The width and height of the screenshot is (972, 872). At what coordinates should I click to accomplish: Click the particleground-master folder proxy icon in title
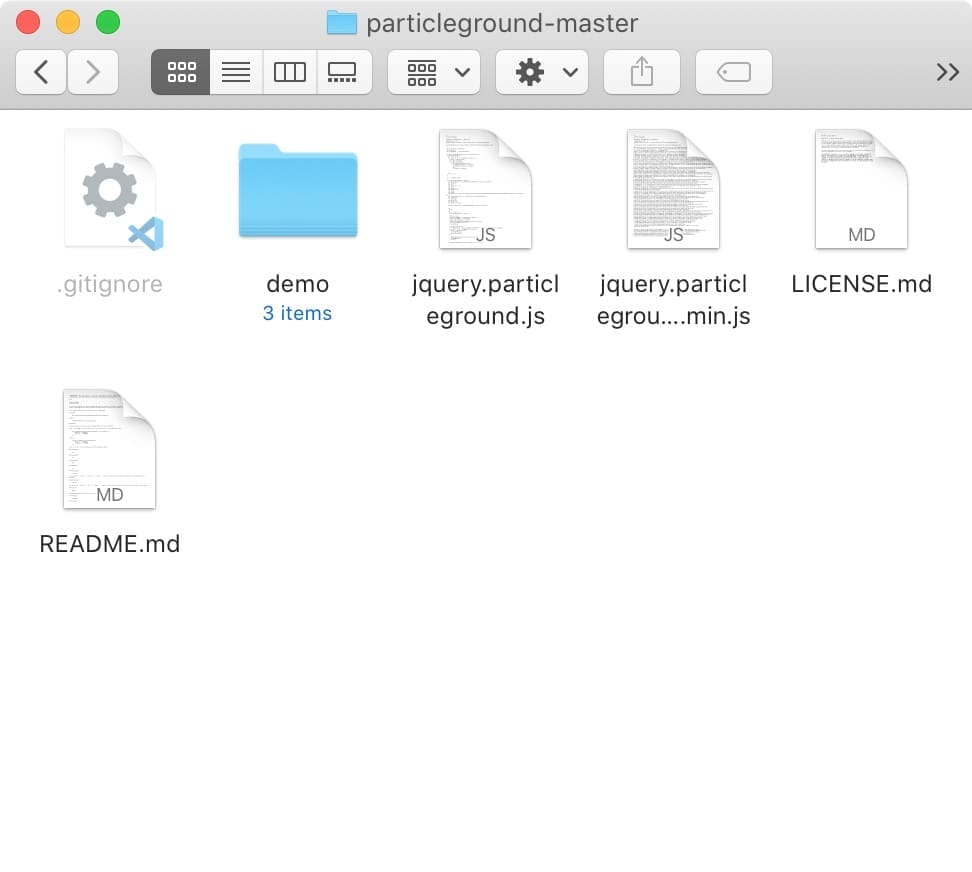(342, 23)
